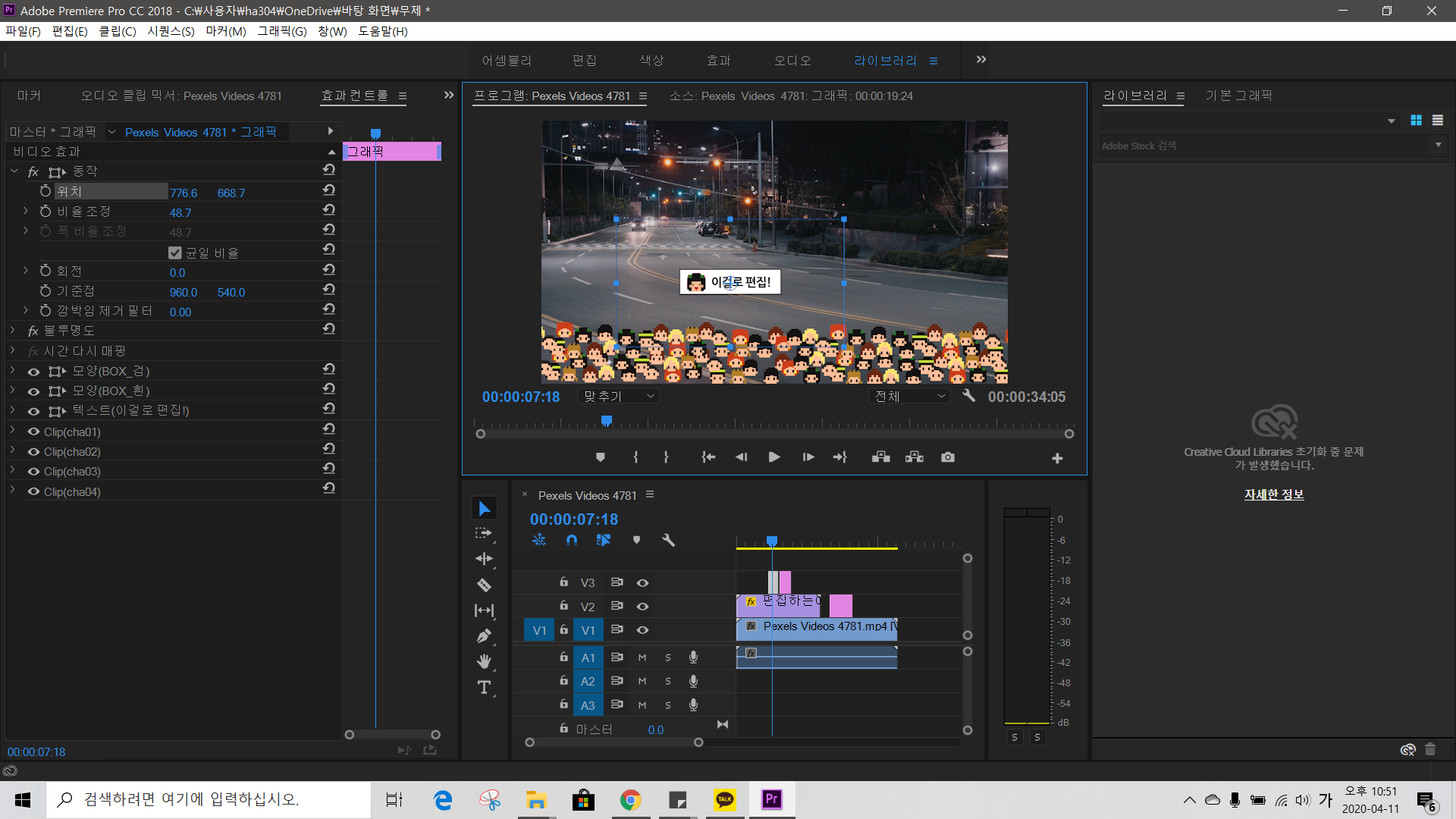Image resolution: width=1456 pixels, height=819 pixels.
Task: Expand the 불투명도 effect section
Action: point(13,331)
